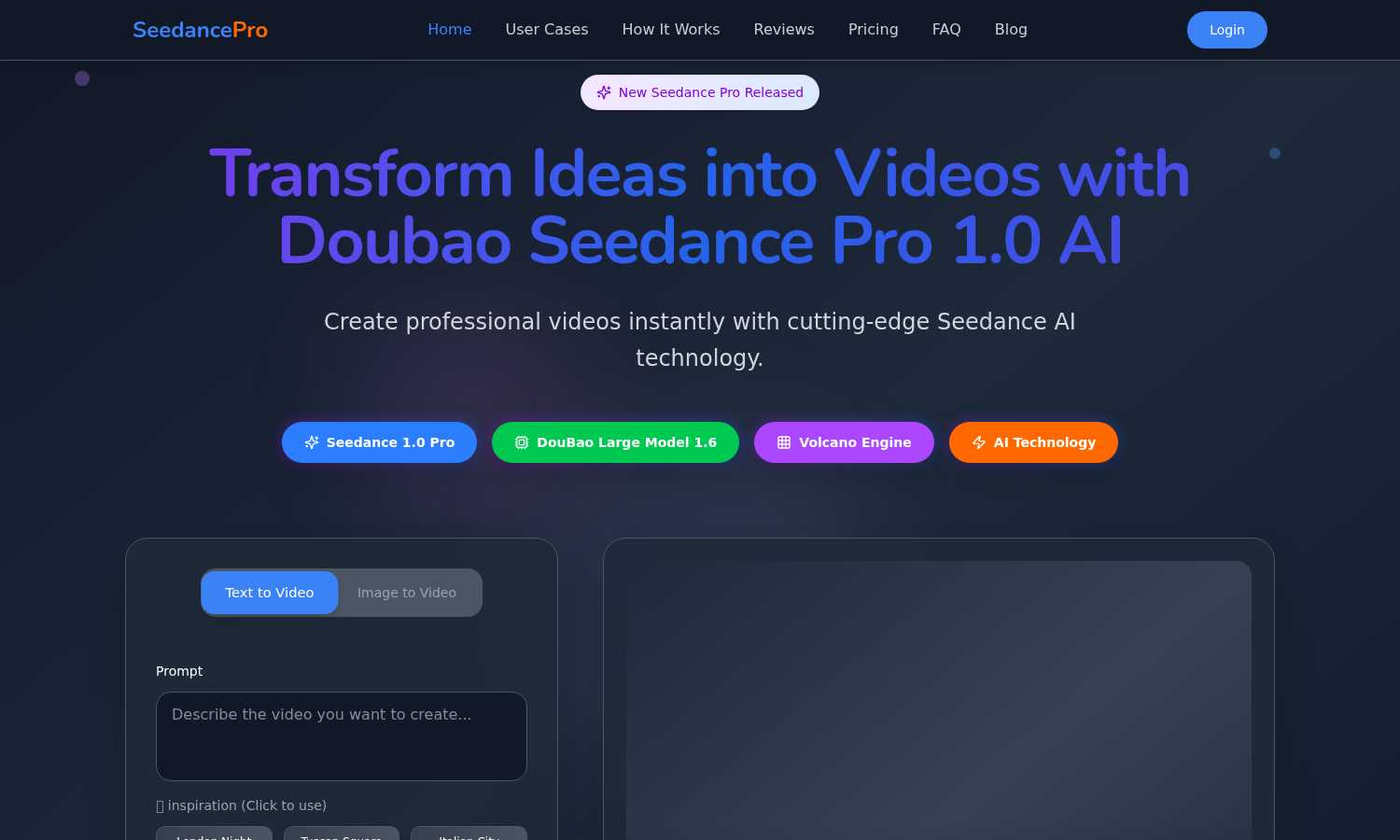Select the Text to Video tab
1400x840 pixels.
(x=270, y=593)
